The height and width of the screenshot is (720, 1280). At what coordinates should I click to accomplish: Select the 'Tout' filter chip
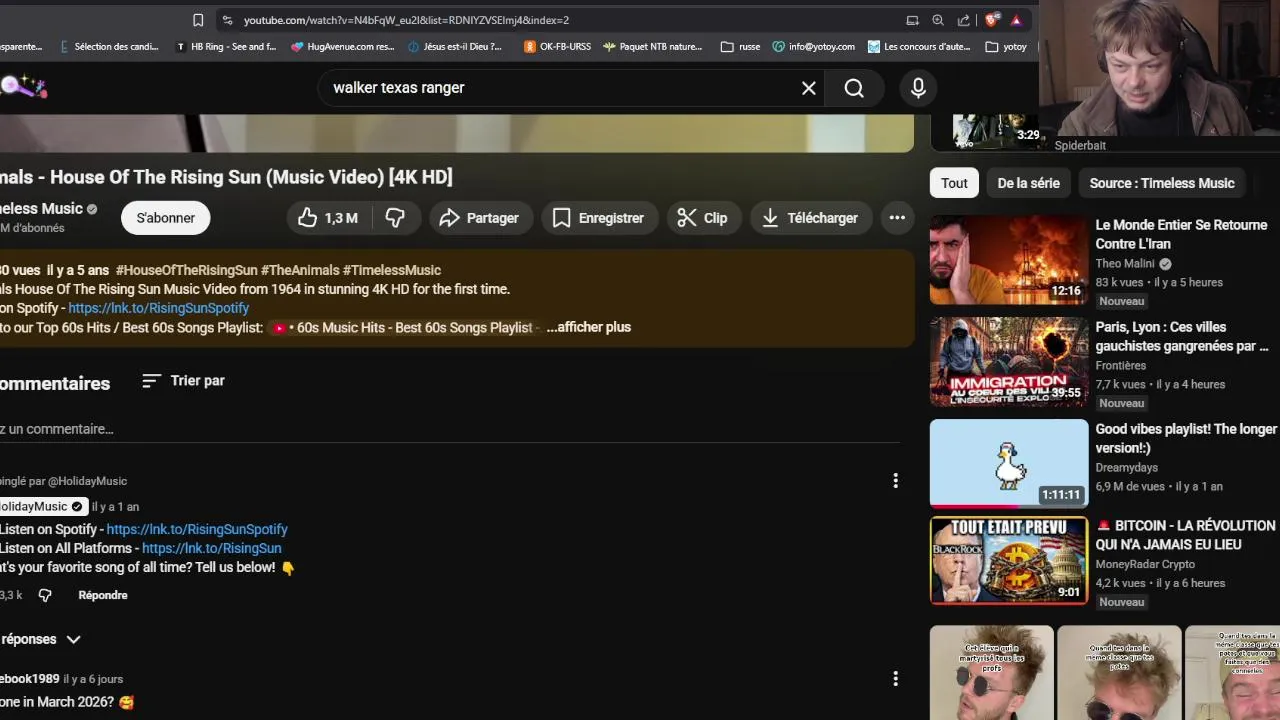[x=954, y=183]
